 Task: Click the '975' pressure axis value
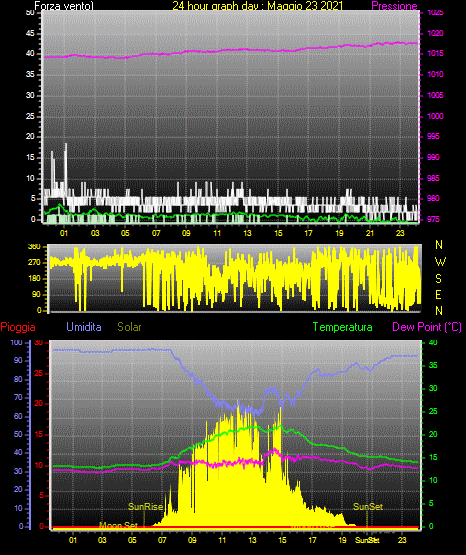[433, 219]
